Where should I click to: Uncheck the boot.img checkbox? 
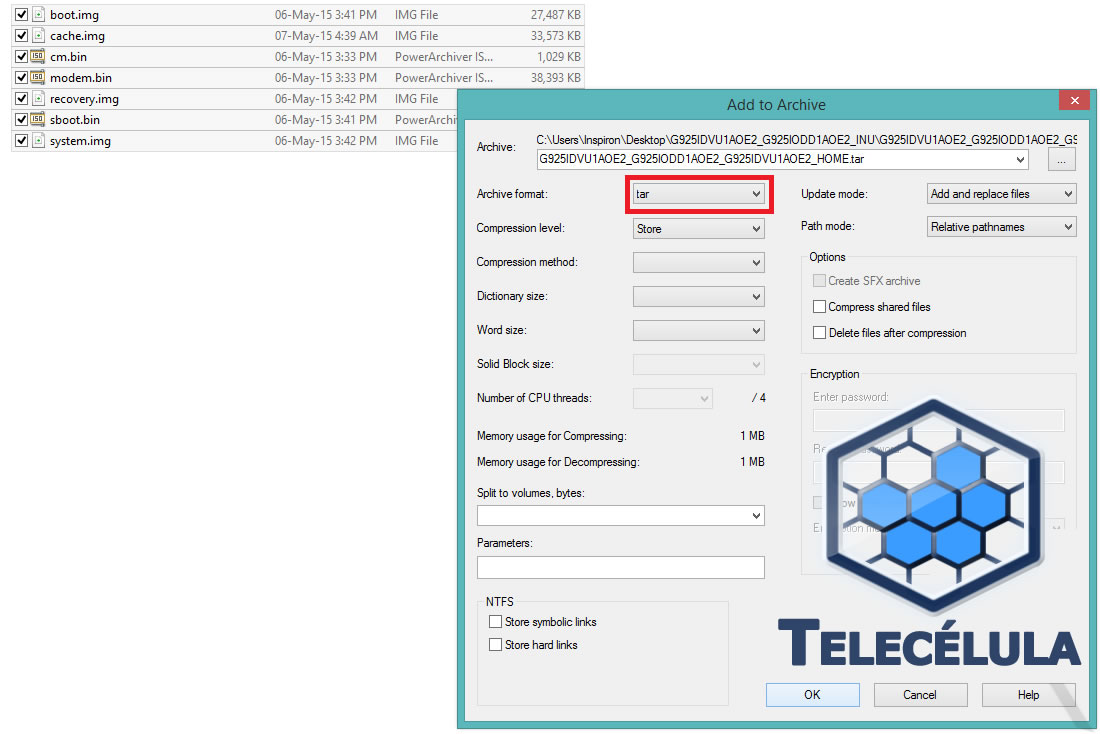click(x=21, y=15)
